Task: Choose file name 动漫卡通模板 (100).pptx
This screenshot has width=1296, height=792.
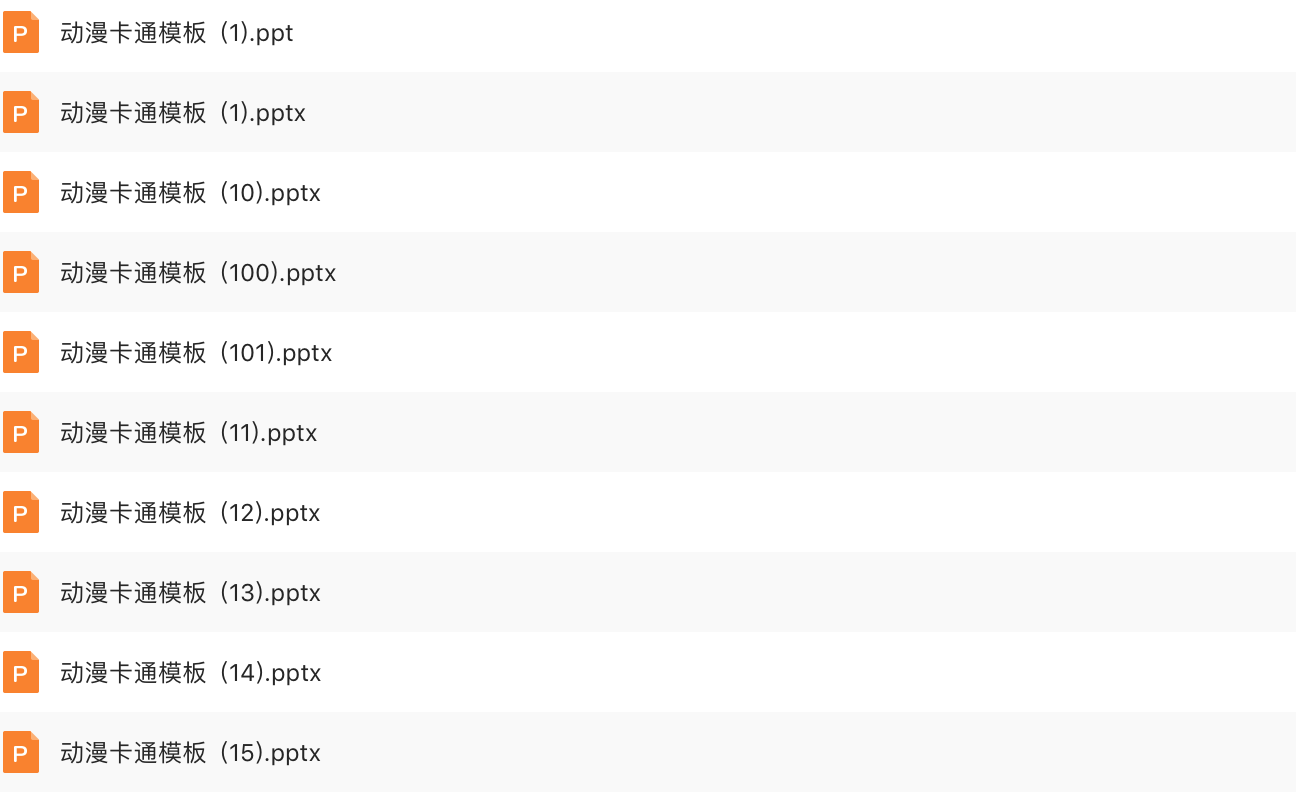Action: (x=198, y=273)
